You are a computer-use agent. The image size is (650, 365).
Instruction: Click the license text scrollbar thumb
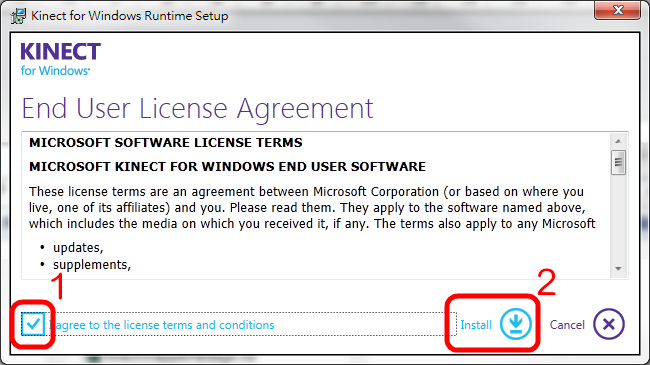[618, 163]
